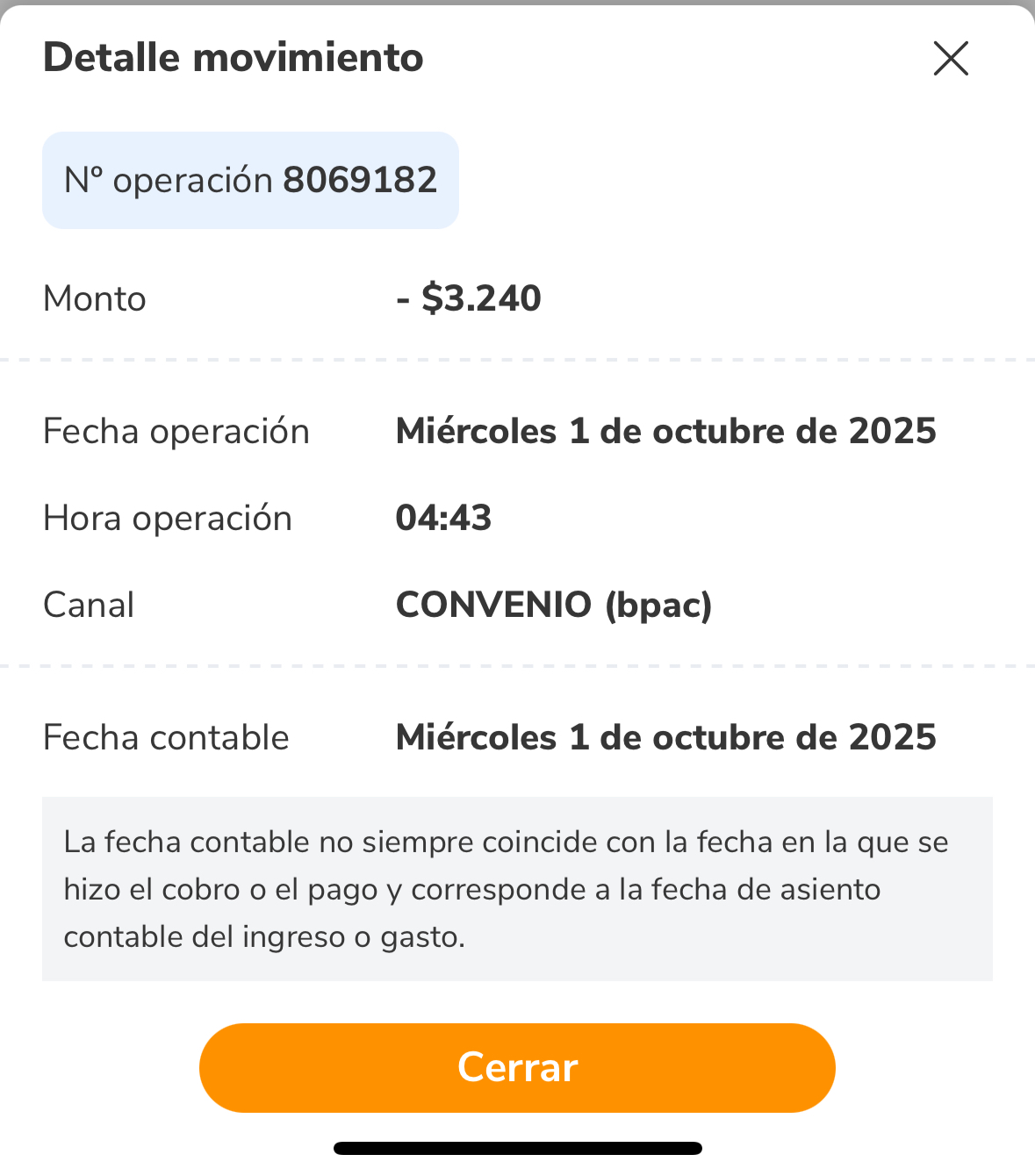Viewport: 1035px width, 1176px height.
Task: Tap the Hora operación label
Action: (168, 519)
